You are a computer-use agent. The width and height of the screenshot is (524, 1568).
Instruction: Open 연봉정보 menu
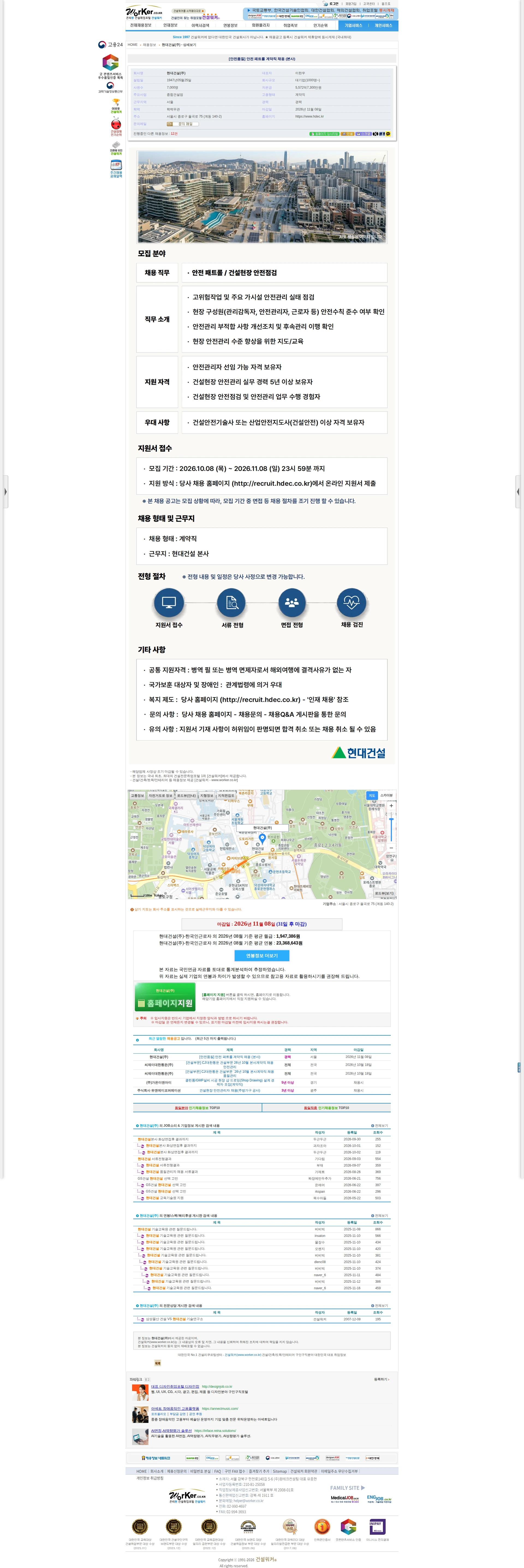(230, 26)
